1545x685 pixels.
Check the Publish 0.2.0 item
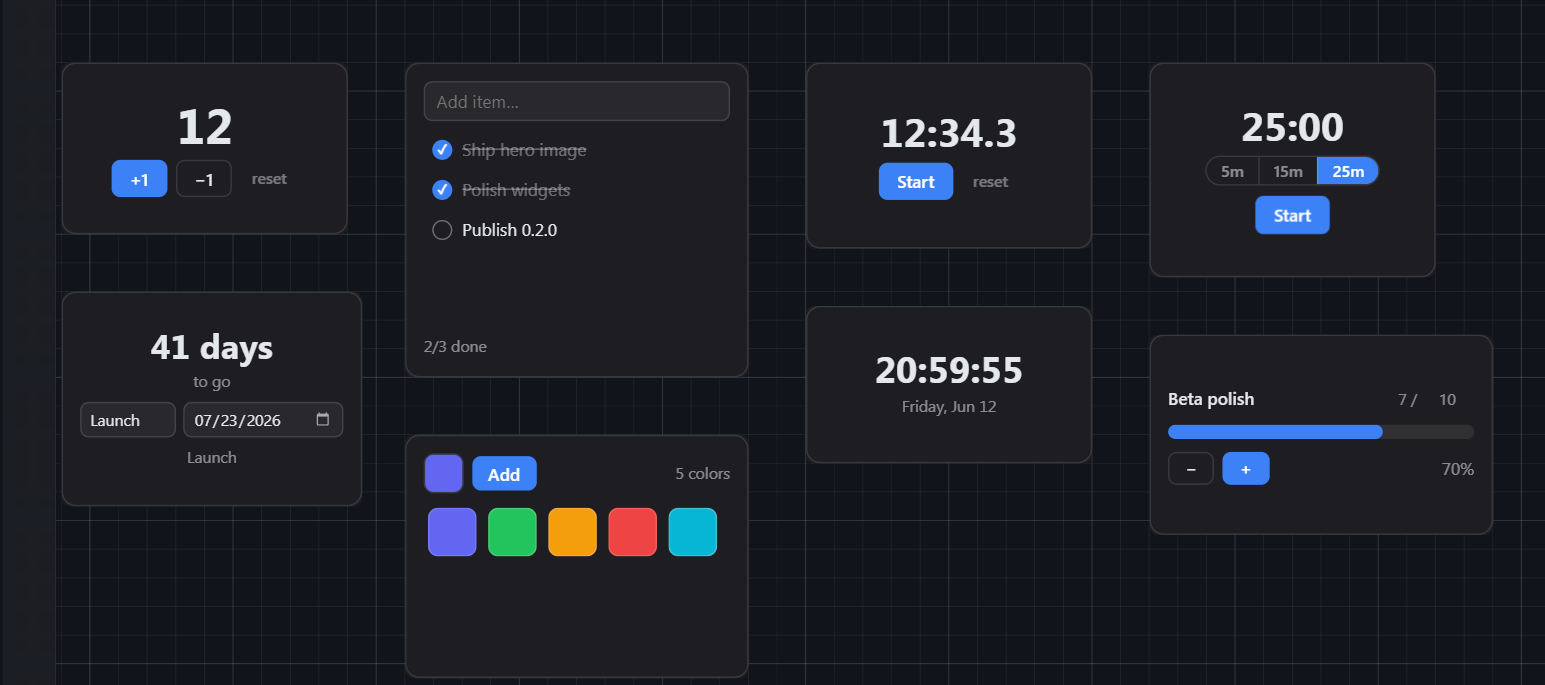[442, 230]
